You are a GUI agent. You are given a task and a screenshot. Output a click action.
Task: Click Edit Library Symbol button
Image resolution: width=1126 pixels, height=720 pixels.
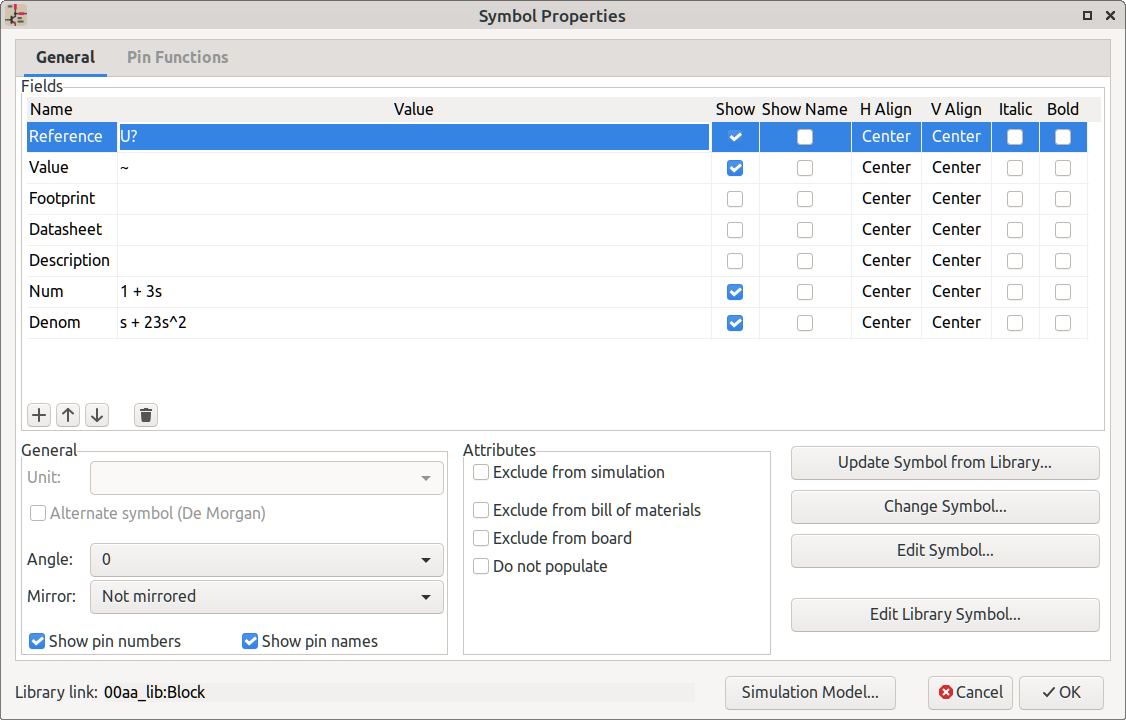[x=945, y=614]
